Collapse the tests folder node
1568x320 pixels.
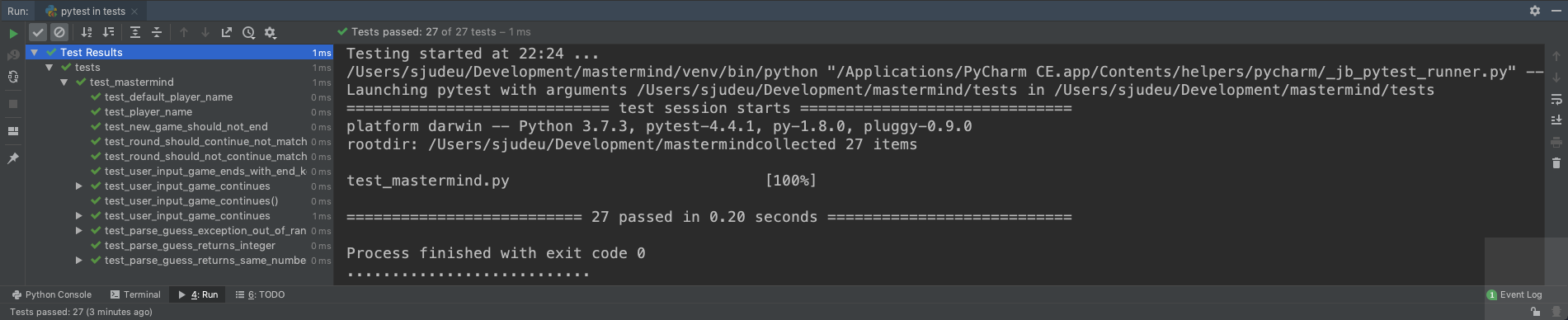coord(49,68)
